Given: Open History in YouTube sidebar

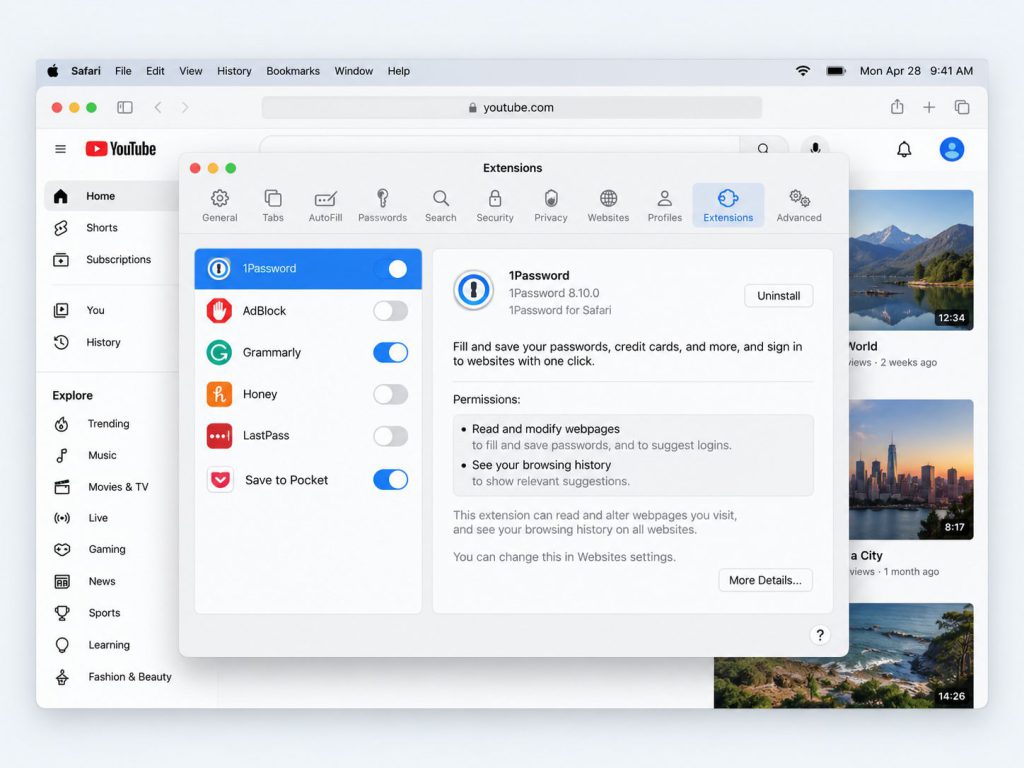Looking at the screenshot, I should point(103,342).
